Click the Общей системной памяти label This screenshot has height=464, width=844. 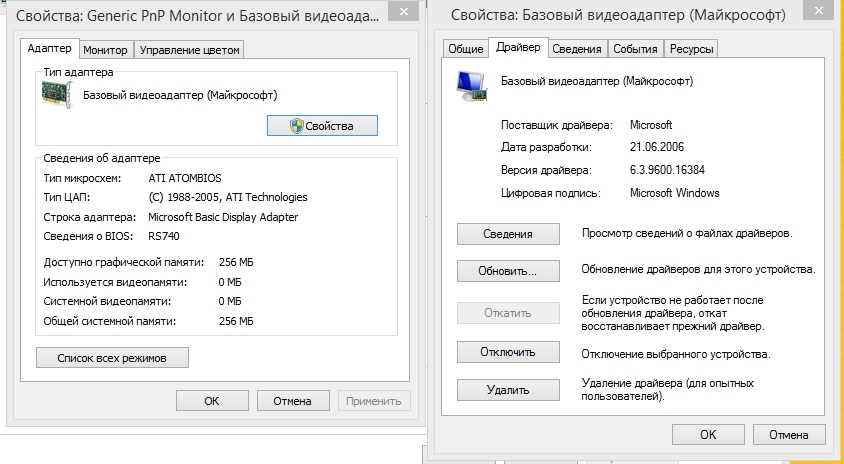click(110, 321)
